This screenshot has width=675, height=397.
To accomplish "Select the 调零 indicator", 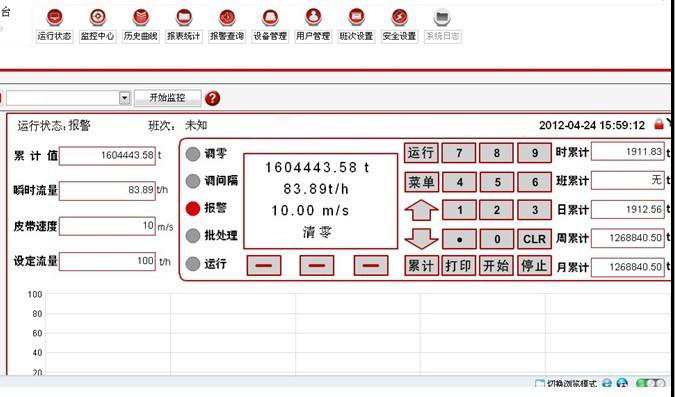I will point(193,154).
